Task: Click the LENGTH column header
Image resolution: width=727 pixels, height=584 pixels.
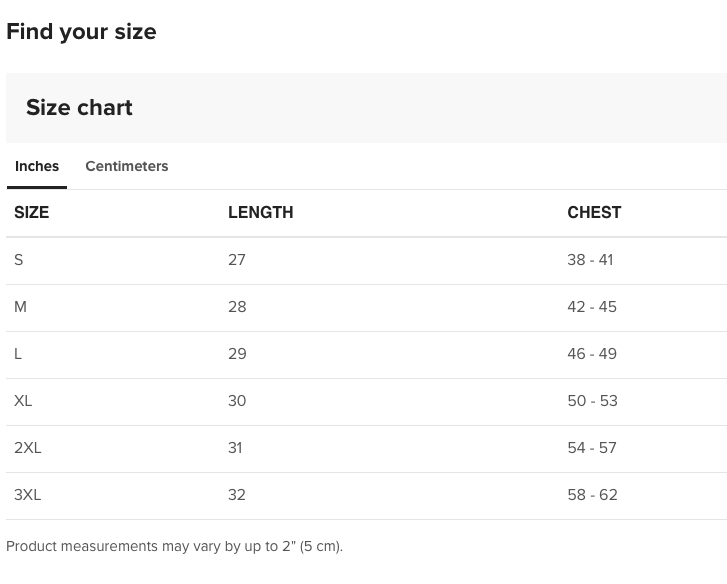Action: coord(260,212)
